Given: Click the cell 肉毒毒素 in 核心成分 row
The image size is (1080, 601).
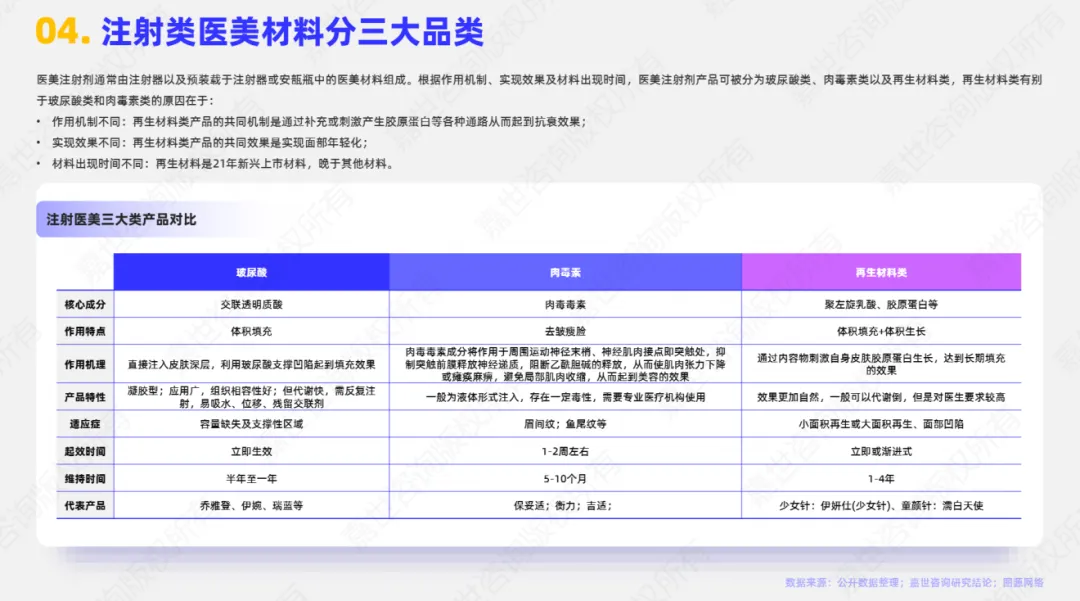Looking at the screenshot, I should pyautogui.click(x=565, y=304).
